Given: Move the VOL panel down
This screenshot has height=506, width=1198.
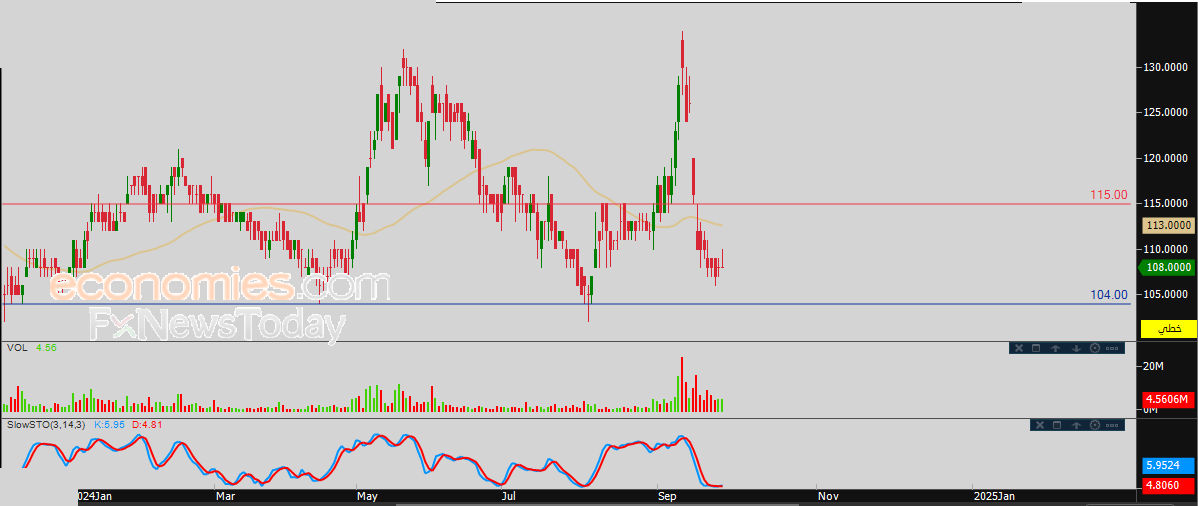Looking at the screenshot, I should (x=1075, y=349).
